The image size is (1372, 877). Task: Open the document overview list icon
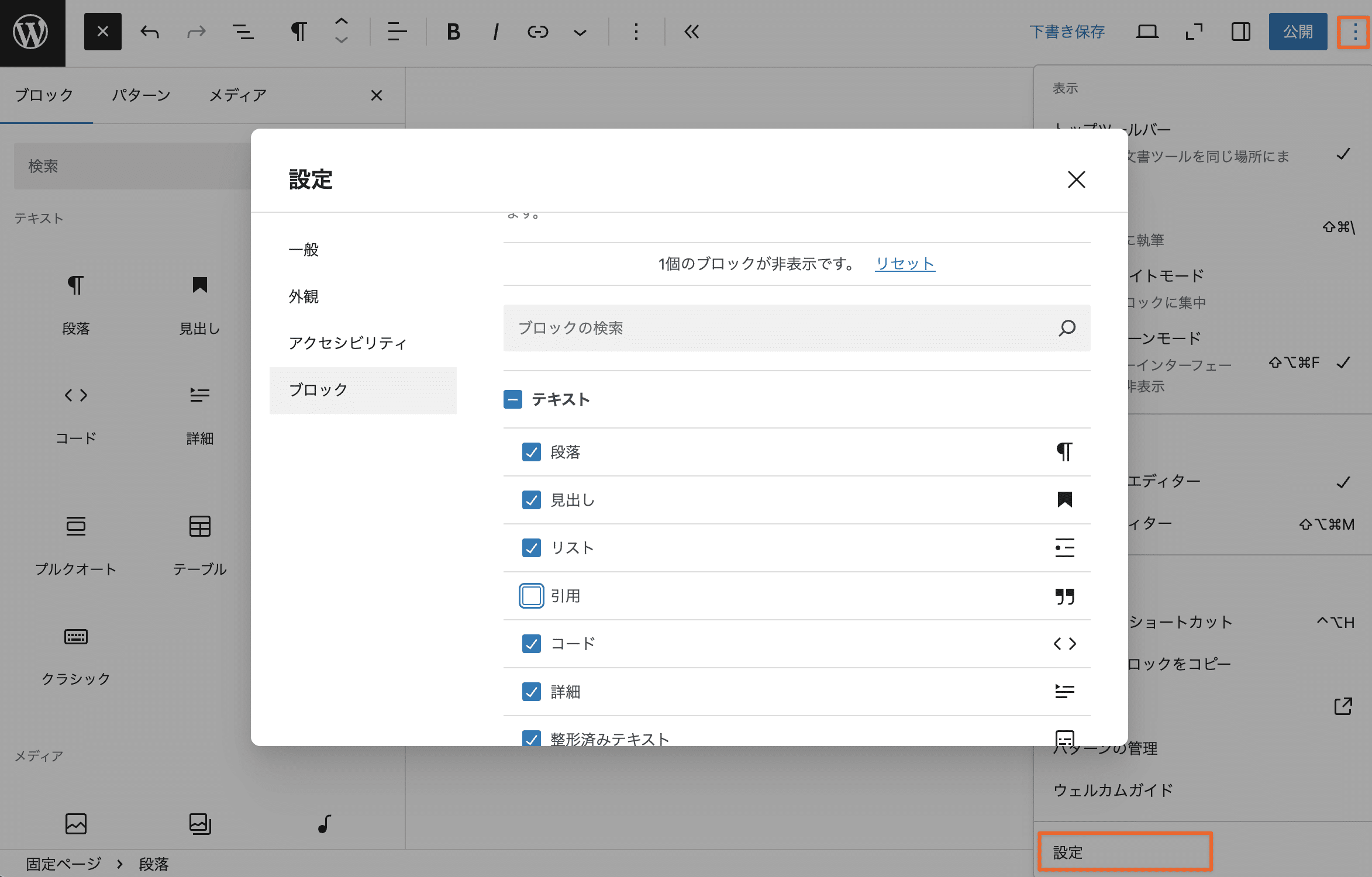pos(243,32)
